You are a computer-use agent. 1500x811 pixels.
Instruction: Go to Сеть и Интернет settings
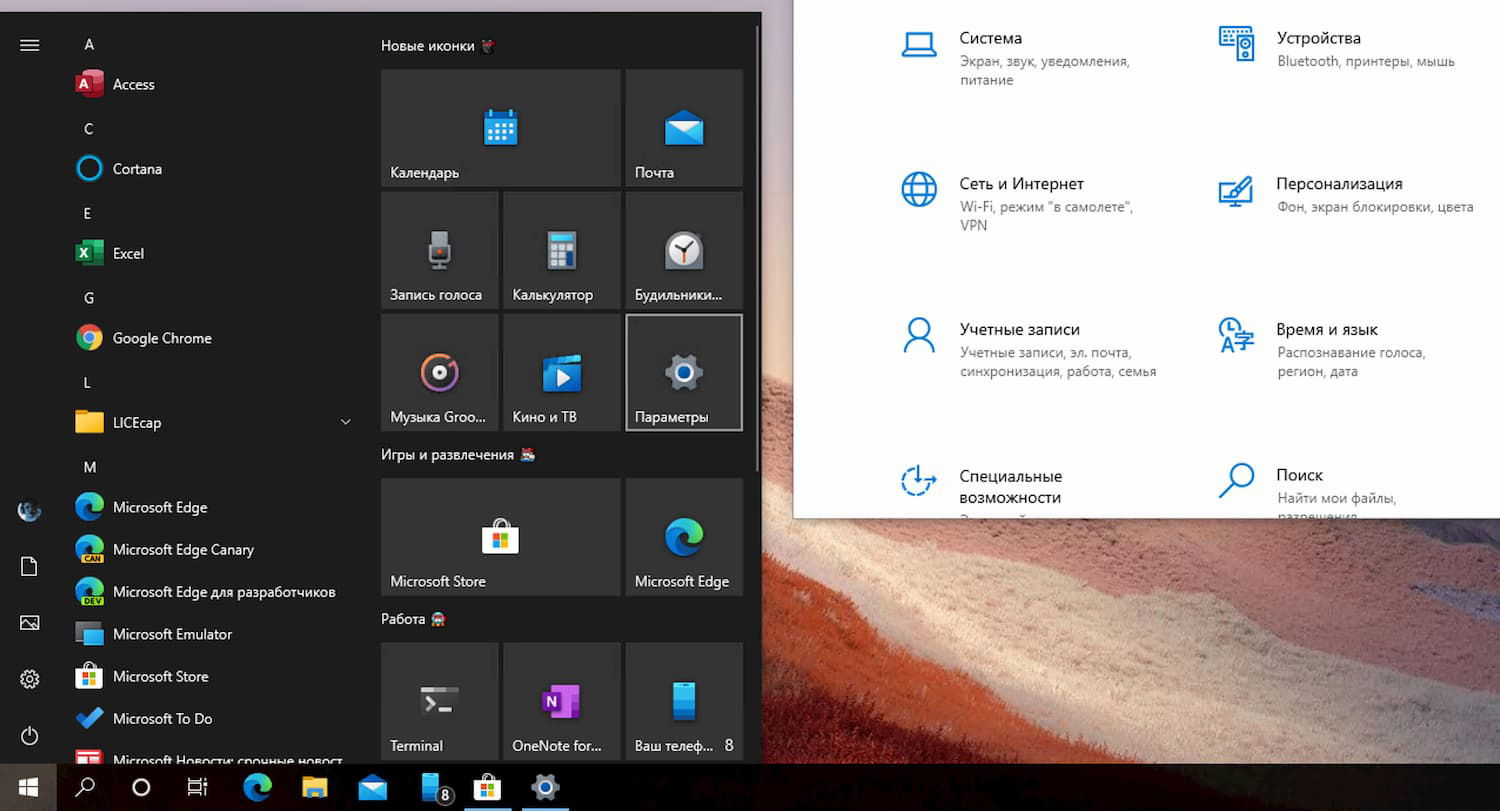pyautogui.click(x=1021, y=185)
